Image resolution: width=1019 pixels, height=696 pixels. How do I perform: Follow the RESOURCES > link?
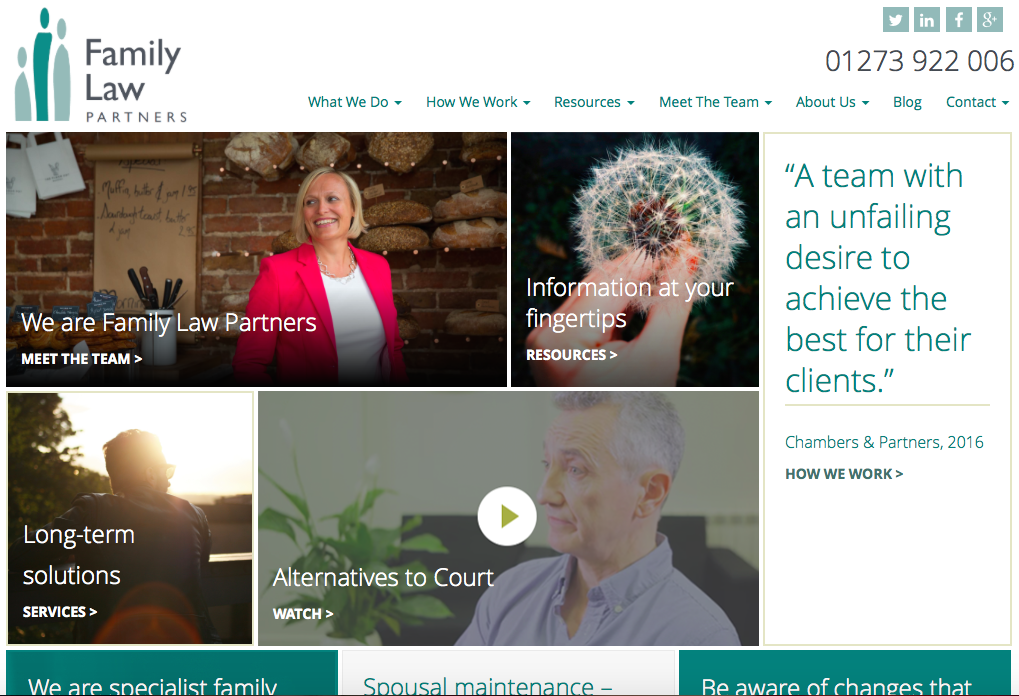click(572, 355)
